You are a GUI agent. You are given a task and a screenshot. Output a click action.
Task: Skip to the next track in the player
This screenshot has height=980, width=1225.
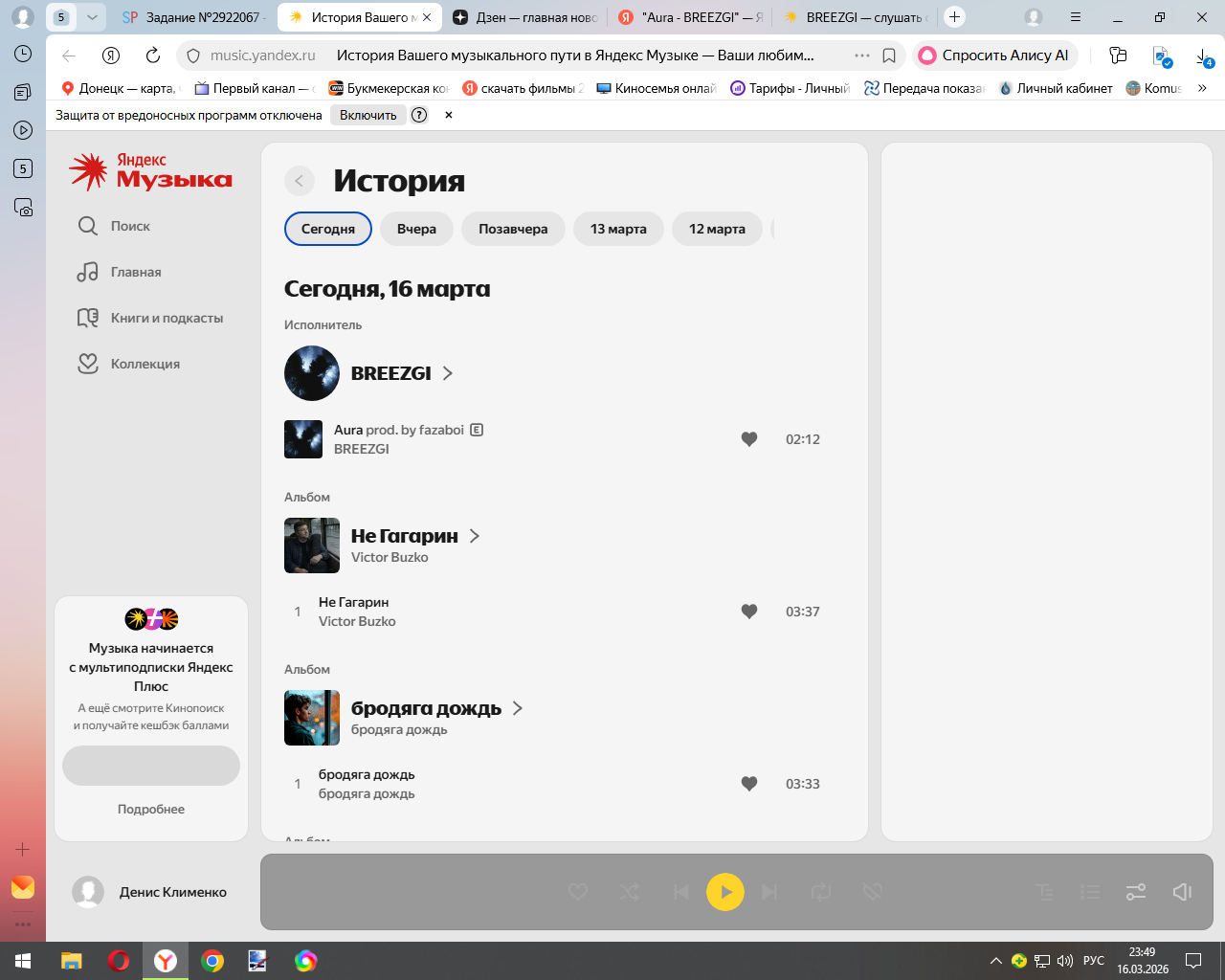point(769,892)
